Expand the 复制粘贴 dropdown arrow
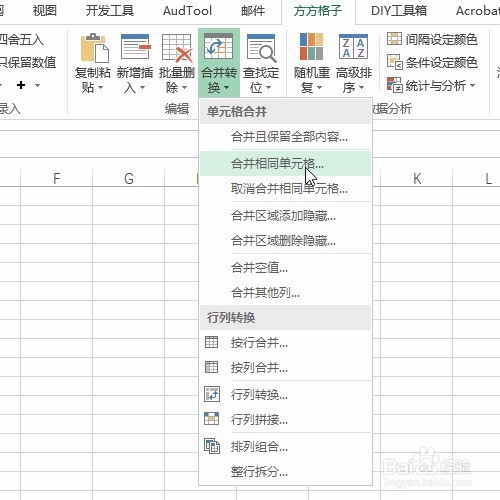The image size is (500, 500). click(x=100, y=88)
